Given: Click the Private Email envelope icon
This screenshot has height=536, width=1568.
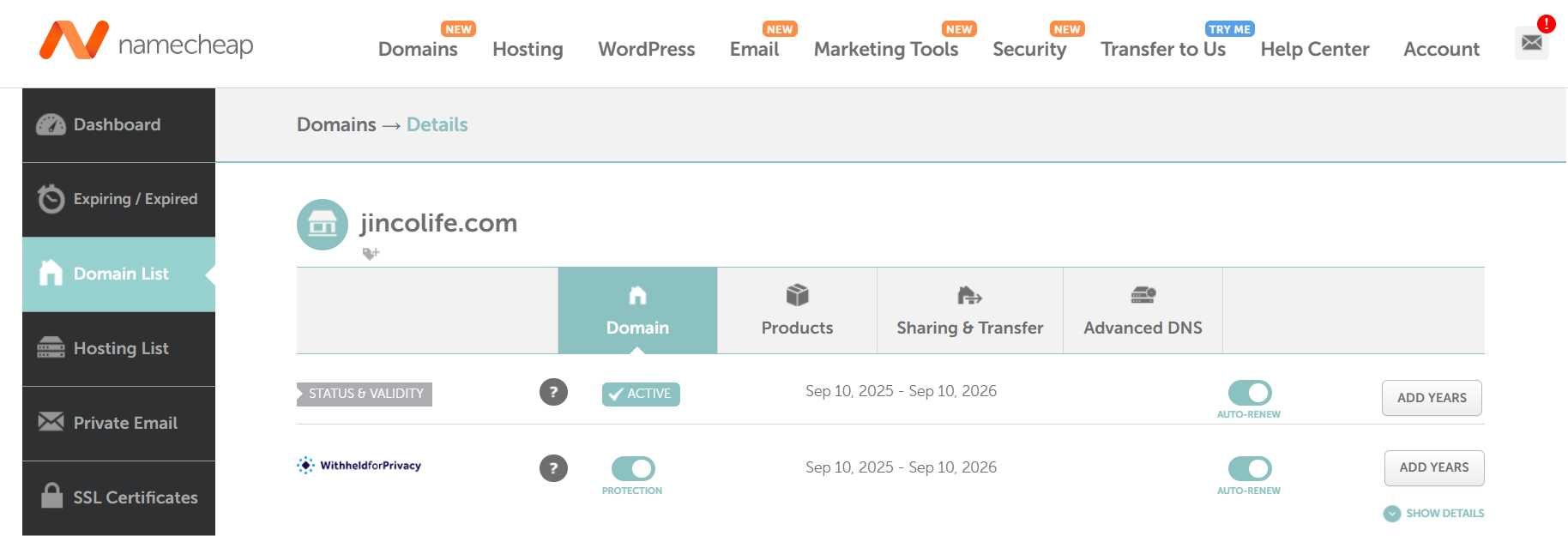Looking at the screenshot, I should pos(51,422).
